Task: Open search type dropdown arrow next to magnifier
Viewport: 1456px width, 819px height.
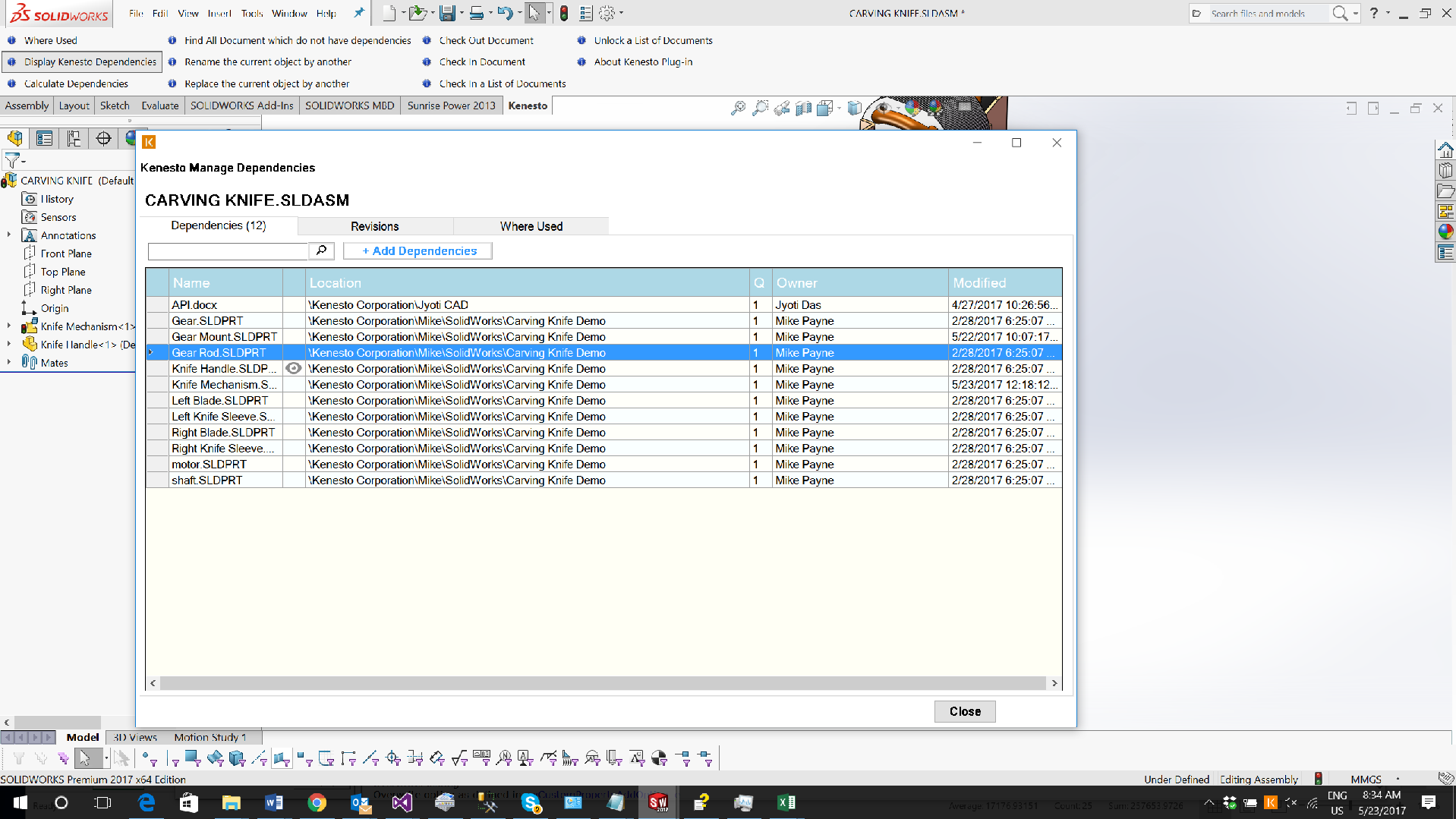Action: (1355, 13)
